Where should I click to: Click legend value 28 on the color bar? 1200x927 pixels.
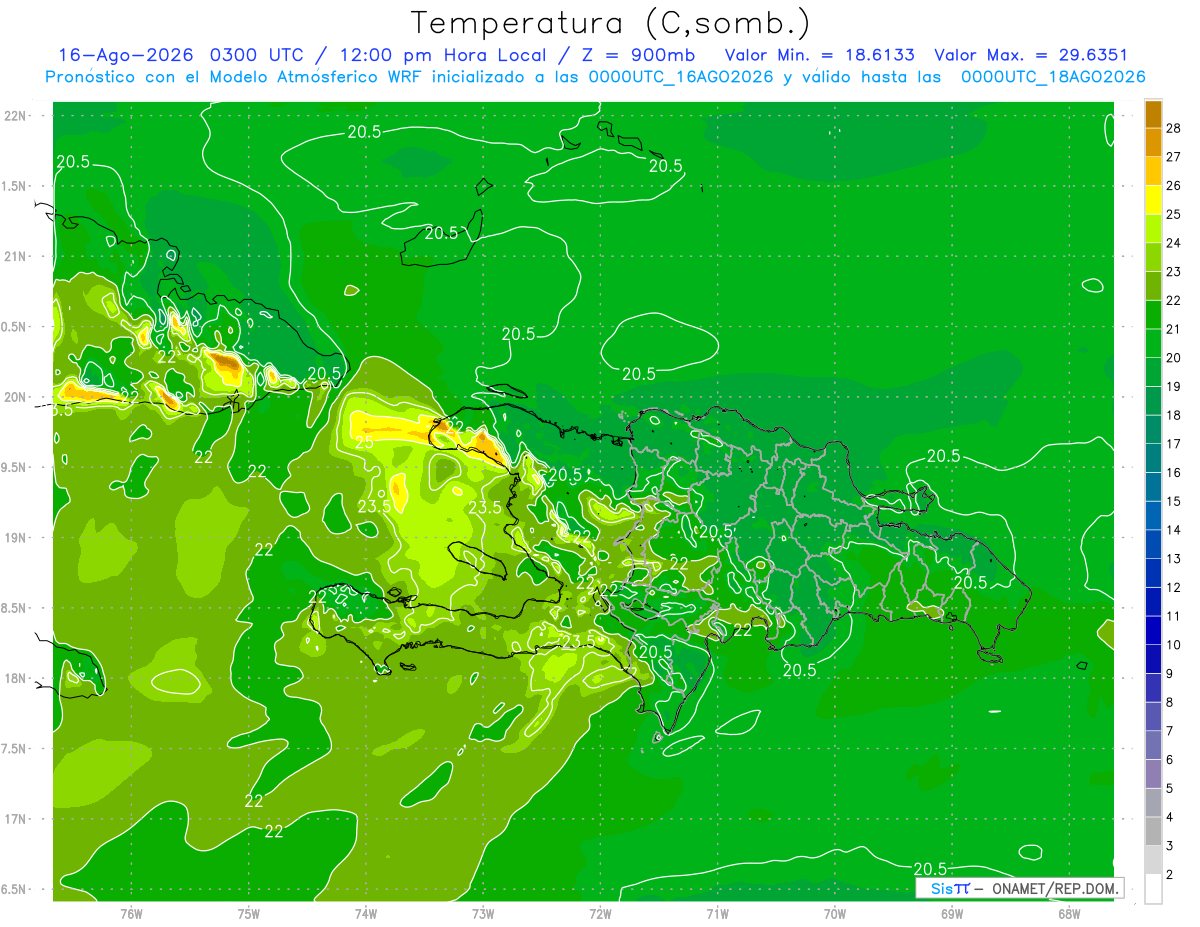[x=1175, y=128]
